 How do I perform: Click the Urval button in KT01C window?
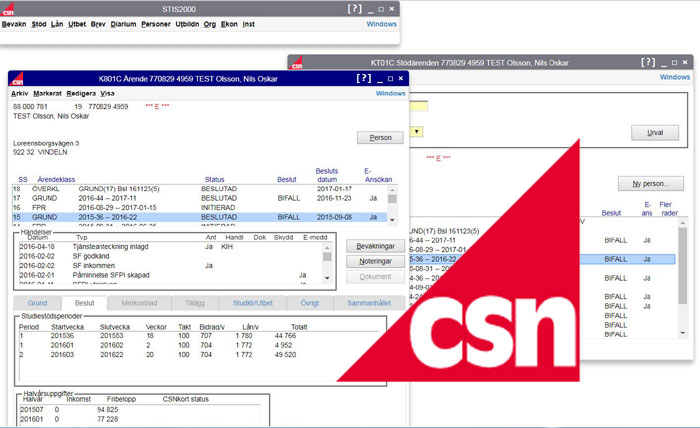pyautogui.click(x=655, y=133)
